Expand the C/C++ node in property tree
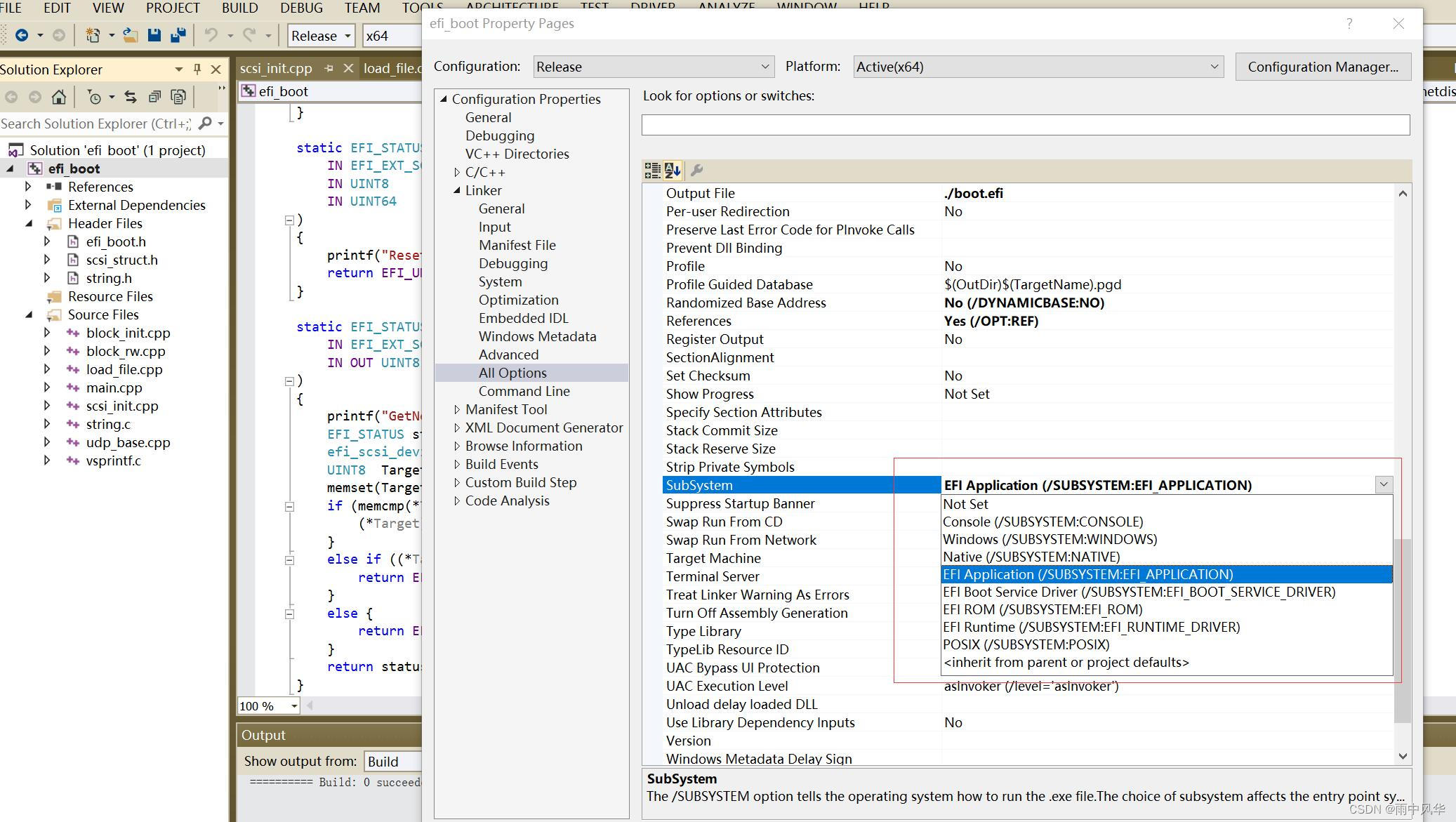The width and height of the screenshot is (1456, 822). point(457,172)
